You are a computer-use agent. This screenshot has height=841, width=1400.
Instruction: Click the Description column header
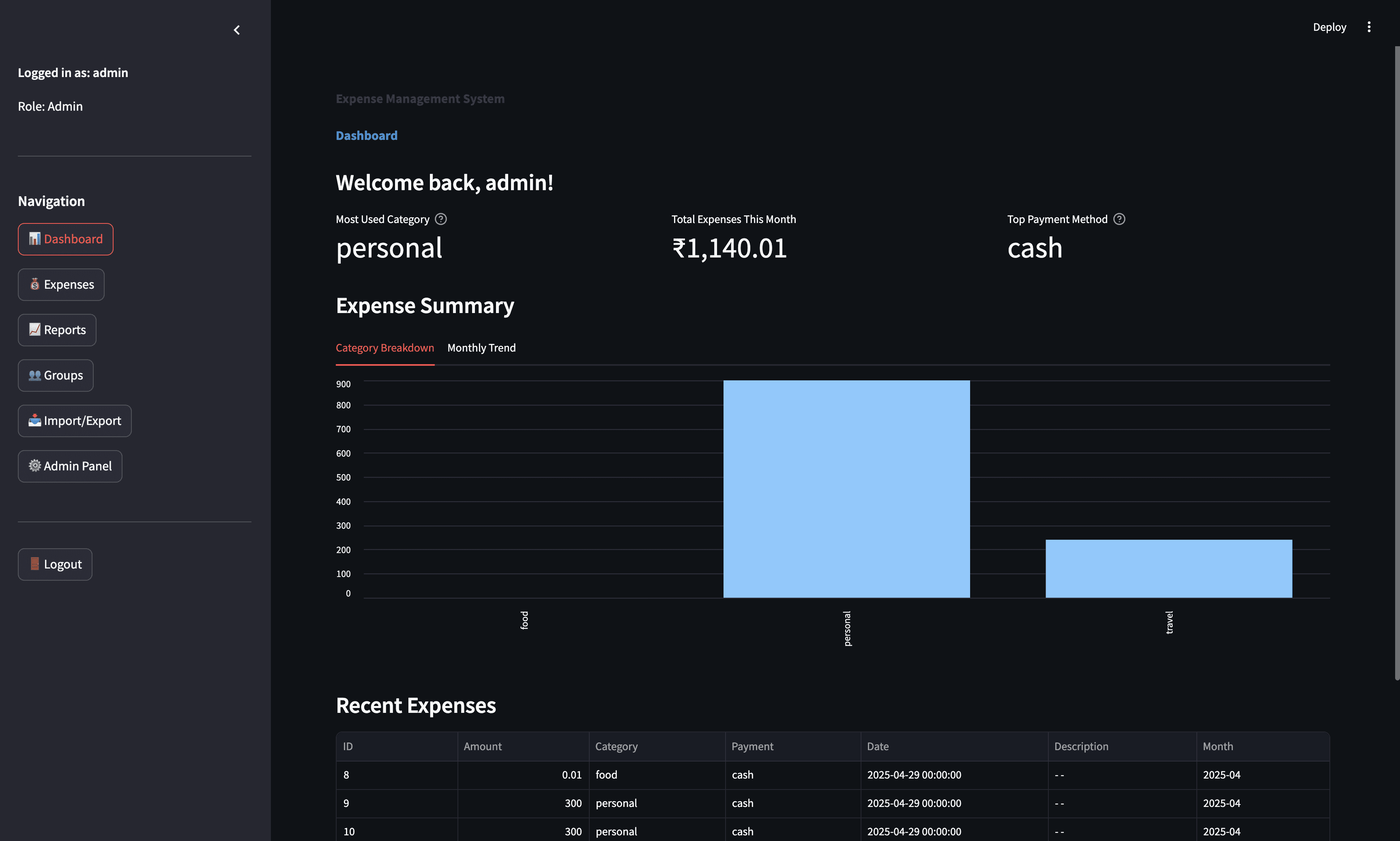1122,747
